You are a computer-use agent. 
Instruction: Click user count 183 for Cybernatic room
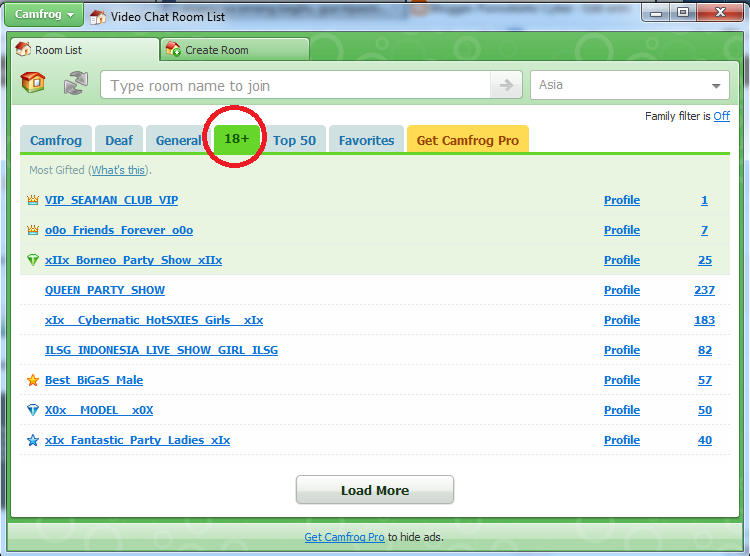point(705,320)
